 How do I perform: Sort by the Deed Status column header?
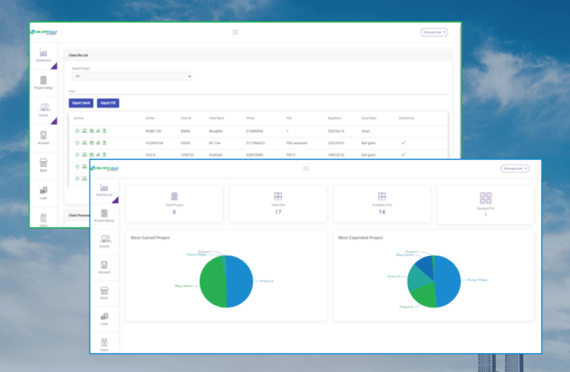(369, 118)
